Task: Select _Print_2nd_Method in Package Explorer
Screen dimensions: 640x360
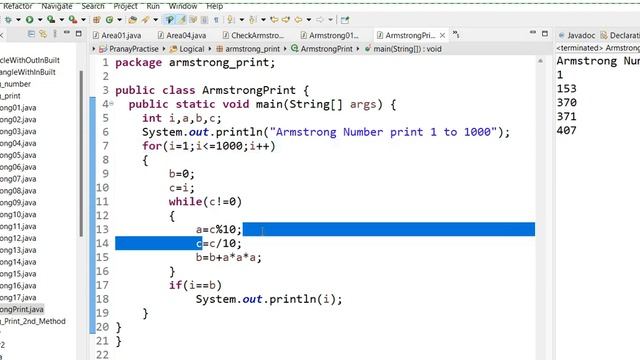Action: coord(33,321)
